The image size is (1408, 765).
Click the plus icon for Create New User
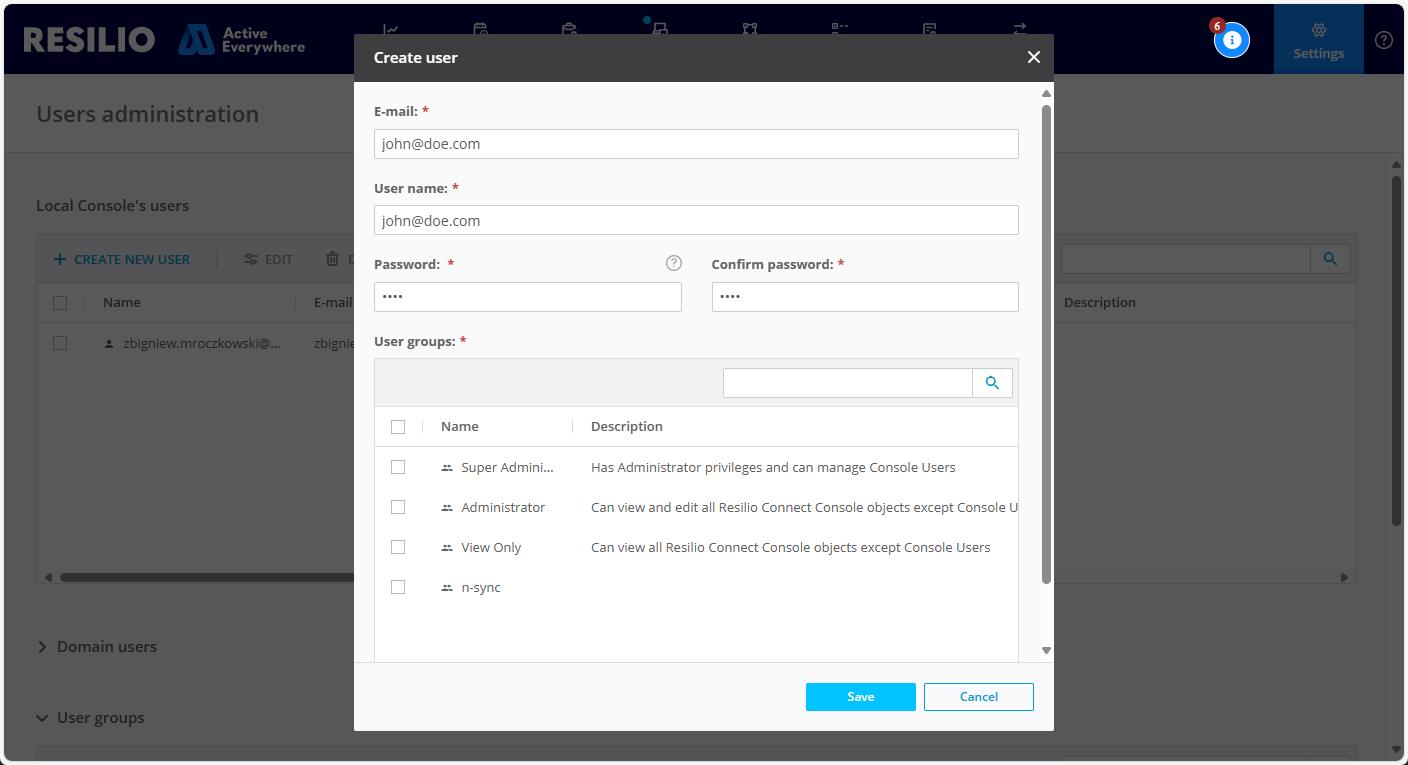60,260
